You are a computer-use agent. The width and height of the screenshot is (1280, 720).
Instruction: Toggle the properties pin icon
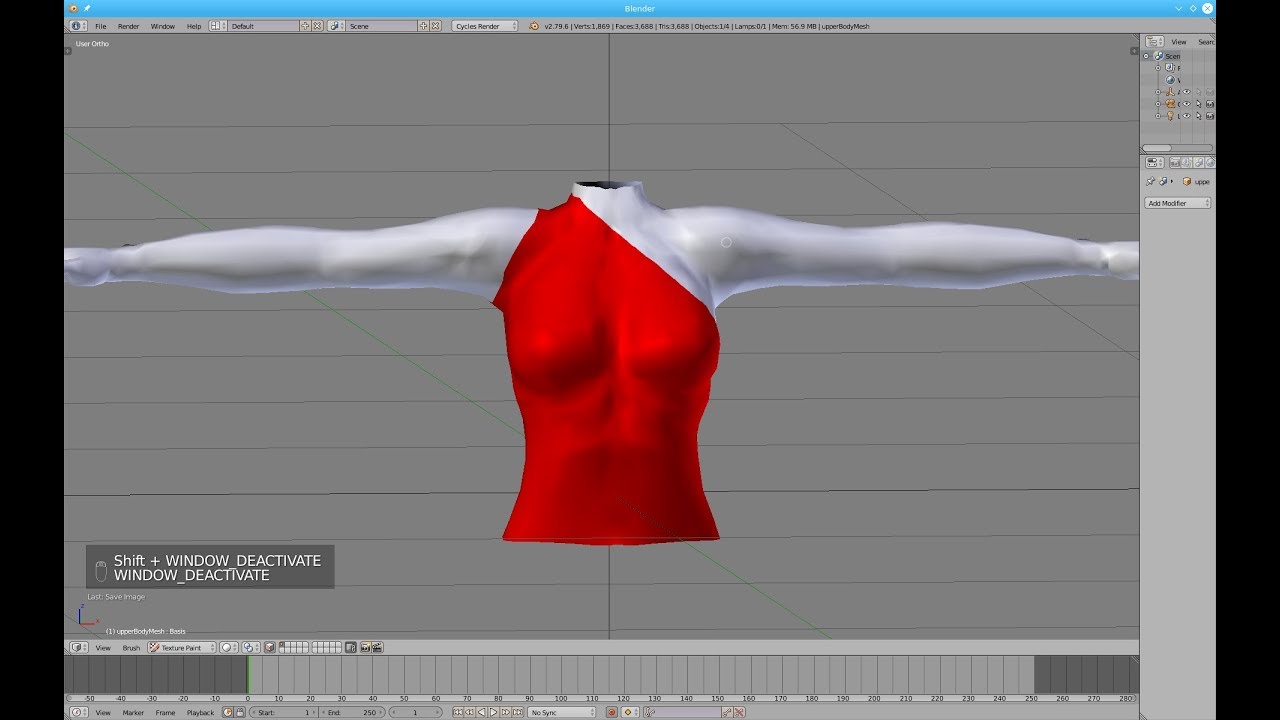tap(1150, 182)
